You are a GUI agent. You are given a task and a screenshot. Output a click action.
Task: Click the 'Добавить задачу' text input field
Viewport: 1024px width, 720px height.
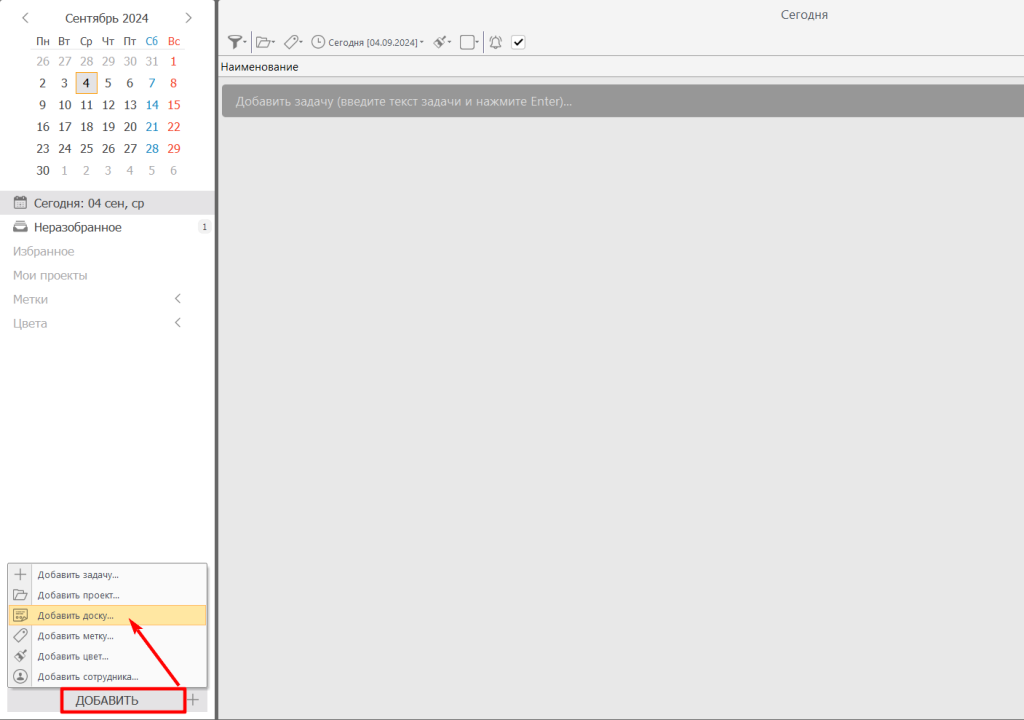click(x=622, y=101)
